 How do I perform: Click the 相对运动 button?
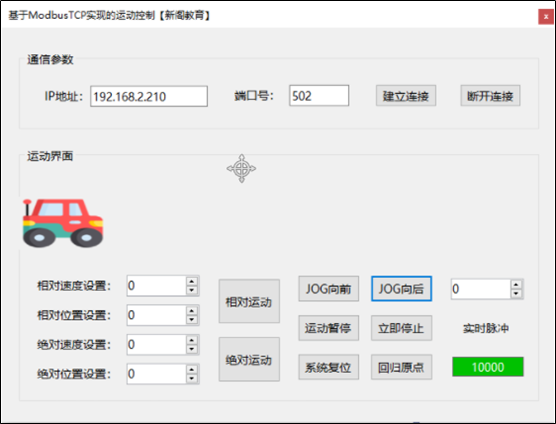coord(249,301)
